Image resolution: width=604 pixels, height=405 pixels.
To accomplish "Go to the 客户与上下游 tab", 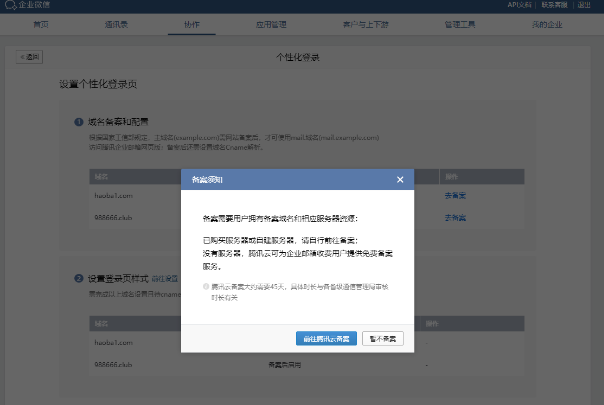I will (x=342, y=21).
